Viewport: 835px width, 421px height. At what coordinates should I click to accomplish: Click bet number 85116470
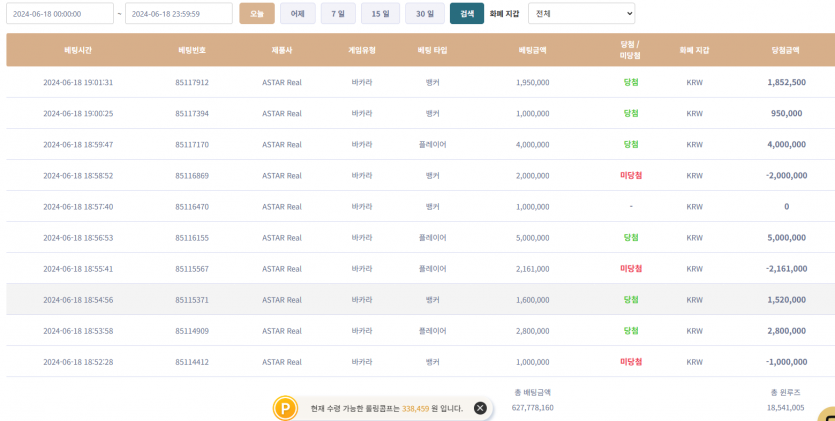pos(192,207)
